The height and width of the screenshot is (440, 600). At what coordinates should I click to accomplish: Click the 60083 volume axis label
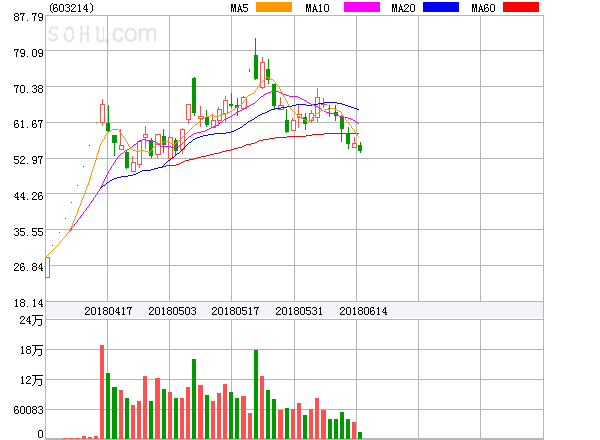pos(29,410)
